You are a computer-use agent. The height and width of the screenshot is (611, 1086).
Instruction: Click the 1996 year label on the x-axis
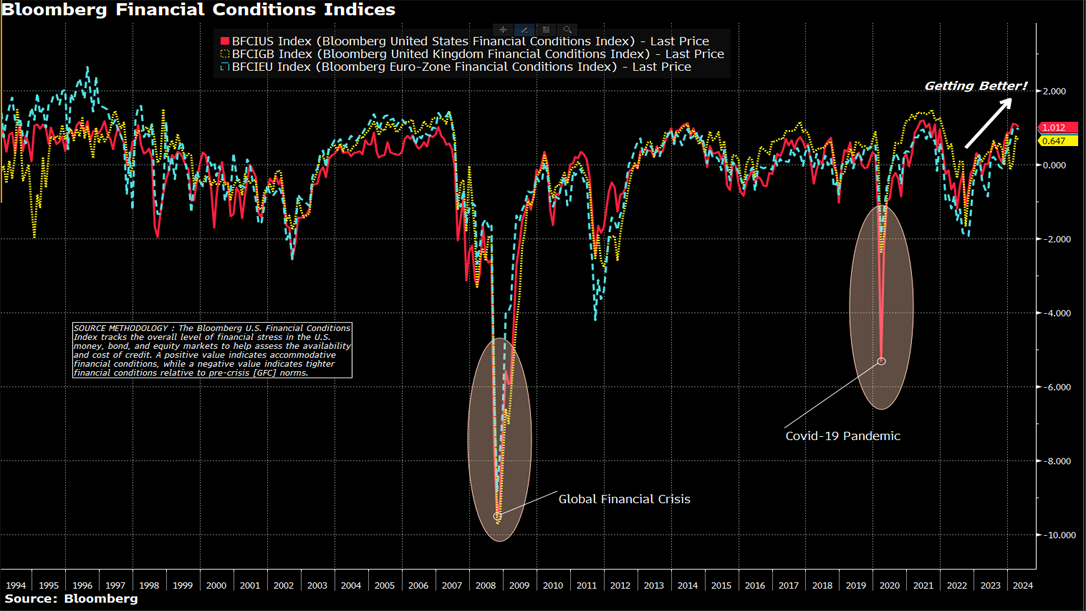82,585
